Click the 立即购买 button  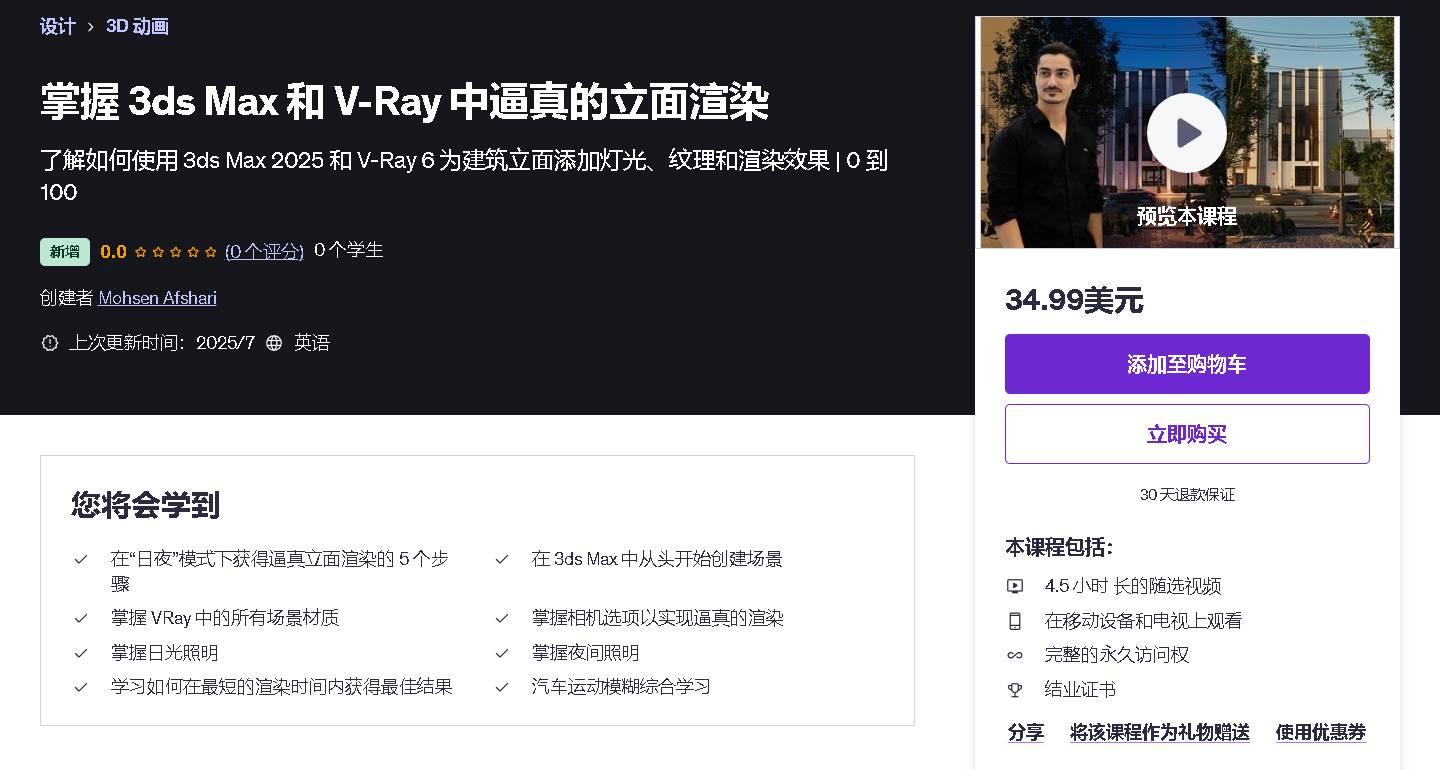click(1187, 434)
